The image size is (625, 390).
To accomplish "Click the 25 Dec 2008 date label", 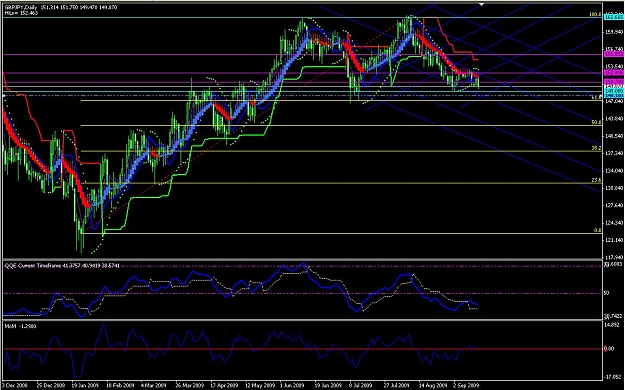I will click(50, 386).
